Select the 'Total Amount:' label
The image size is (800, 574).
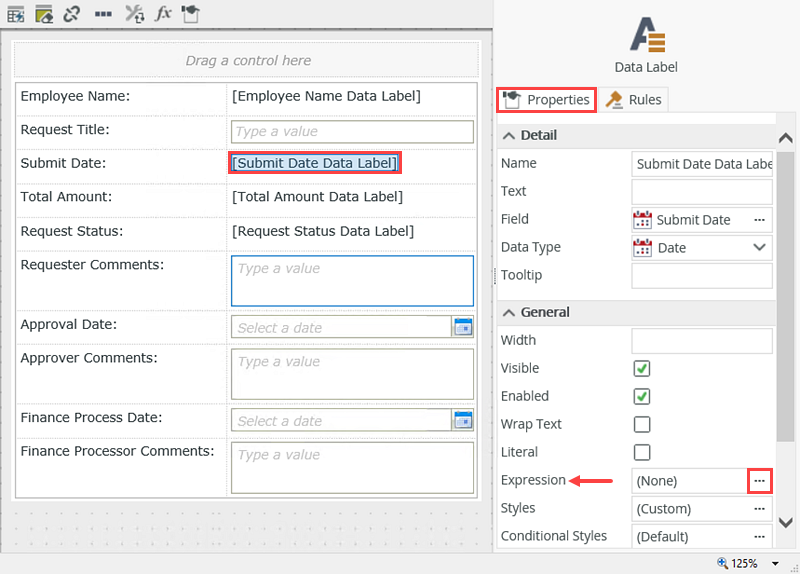[66, 197]
